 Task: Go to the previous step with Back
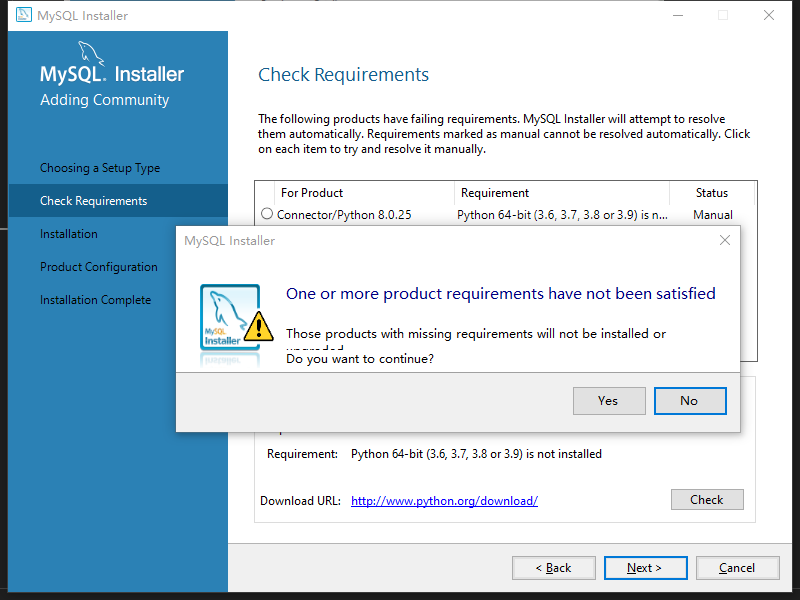tap(553, 568)
